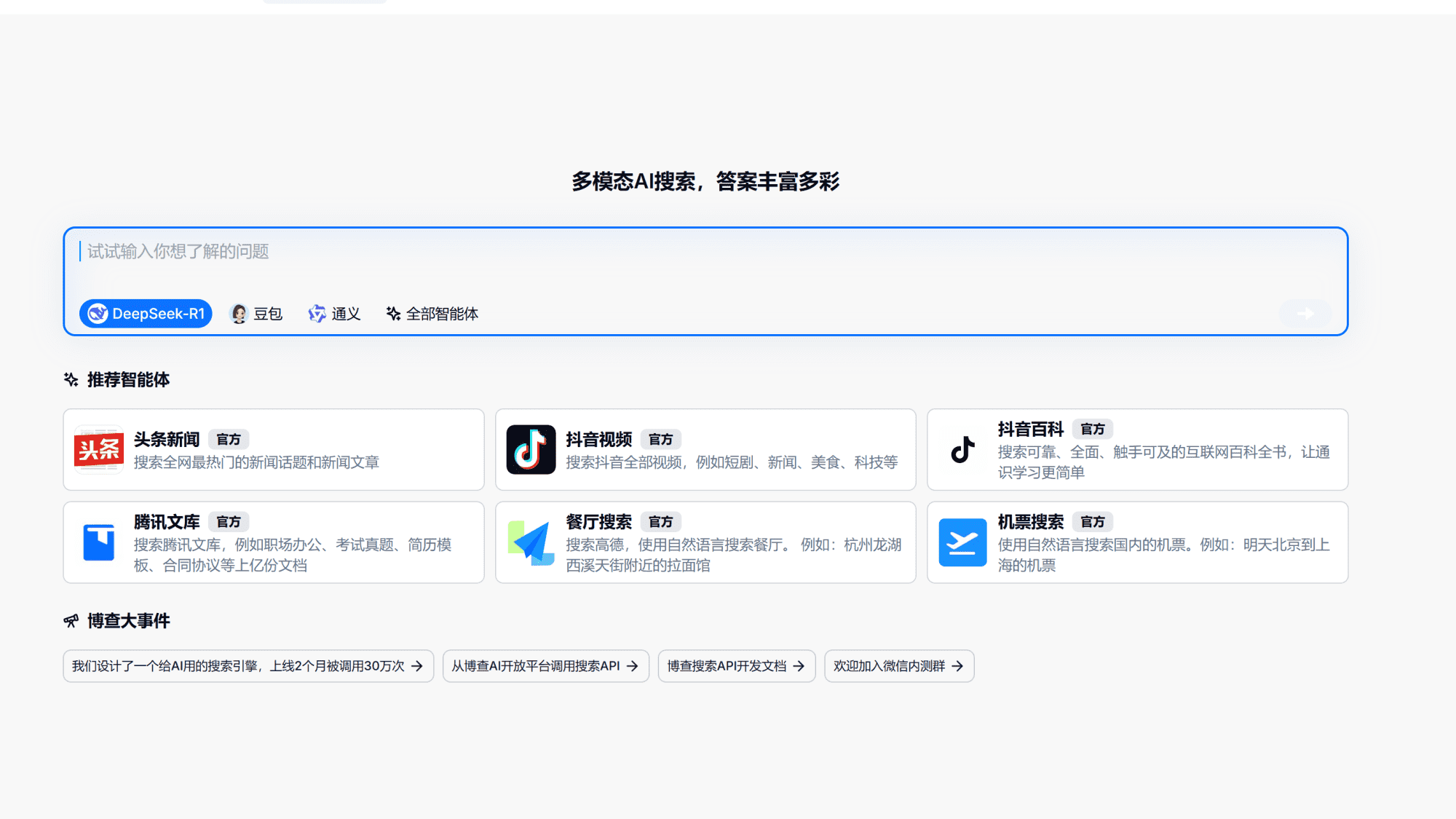This screenshot has height=819, width=1456.
Task: Switch to the 豆包 agent
Action: pyautogui.click(x=256, y=314)
